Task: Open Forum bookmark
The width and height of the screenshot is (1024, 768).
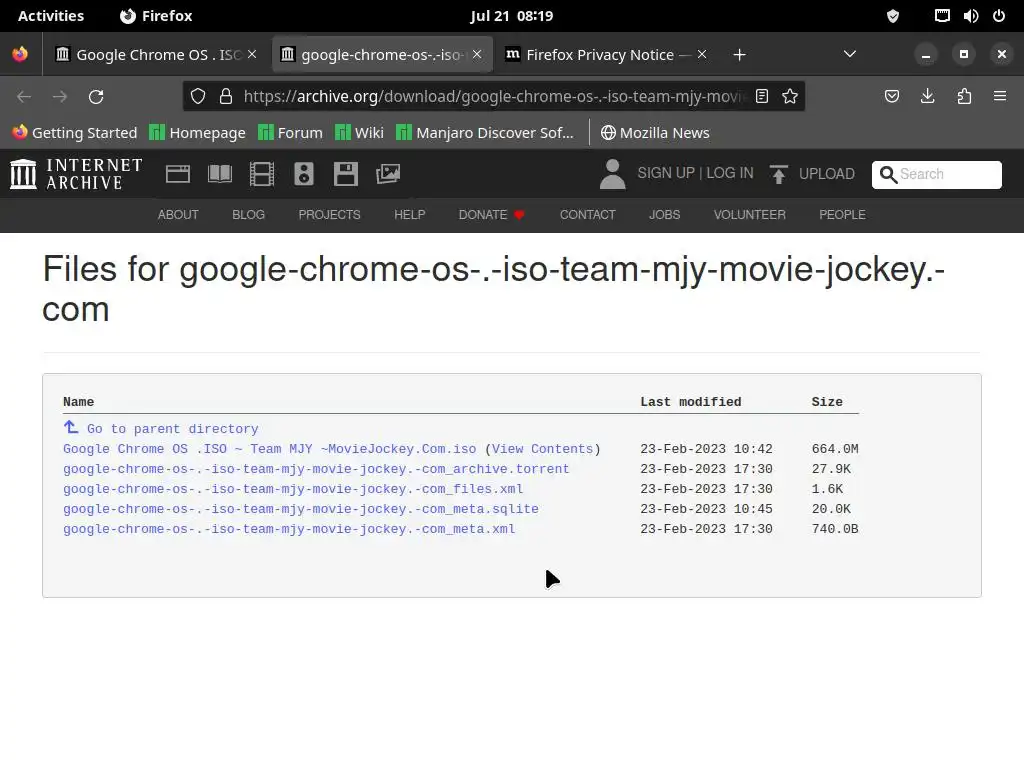Action: 290,133
